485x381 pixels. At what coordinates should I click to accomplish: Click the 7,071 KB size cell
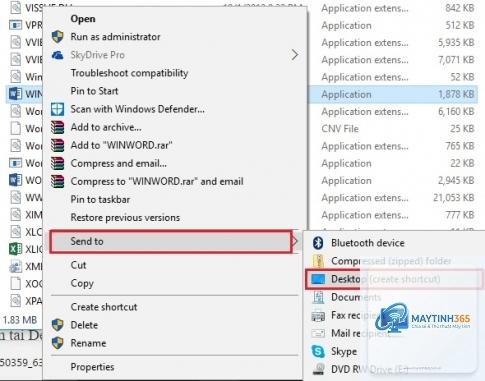(456, 60)
